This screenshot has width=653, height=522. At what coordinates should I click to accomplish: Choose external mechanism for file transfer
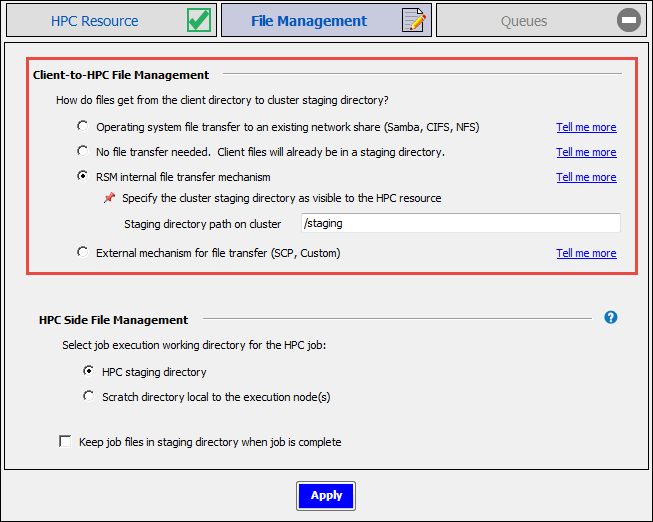(x=83, y=253)
